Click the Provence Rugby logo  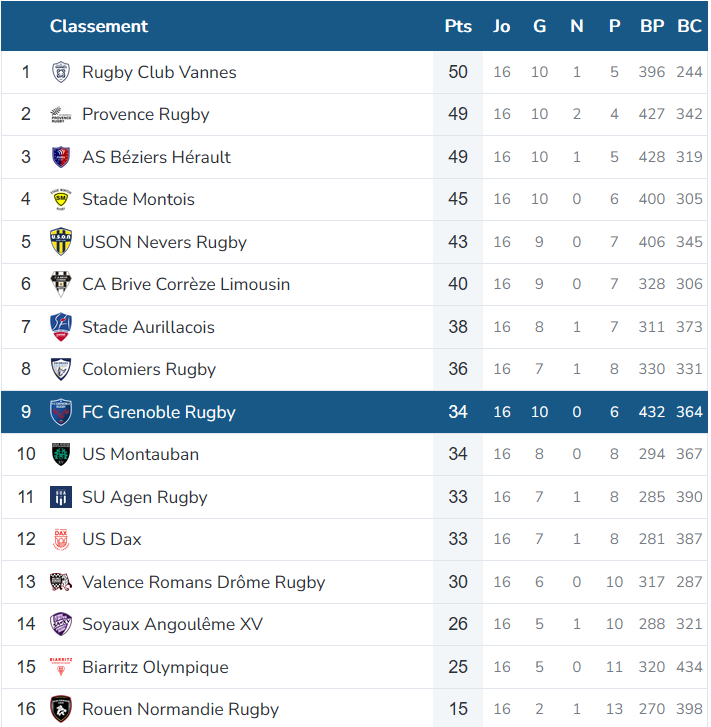61,115
